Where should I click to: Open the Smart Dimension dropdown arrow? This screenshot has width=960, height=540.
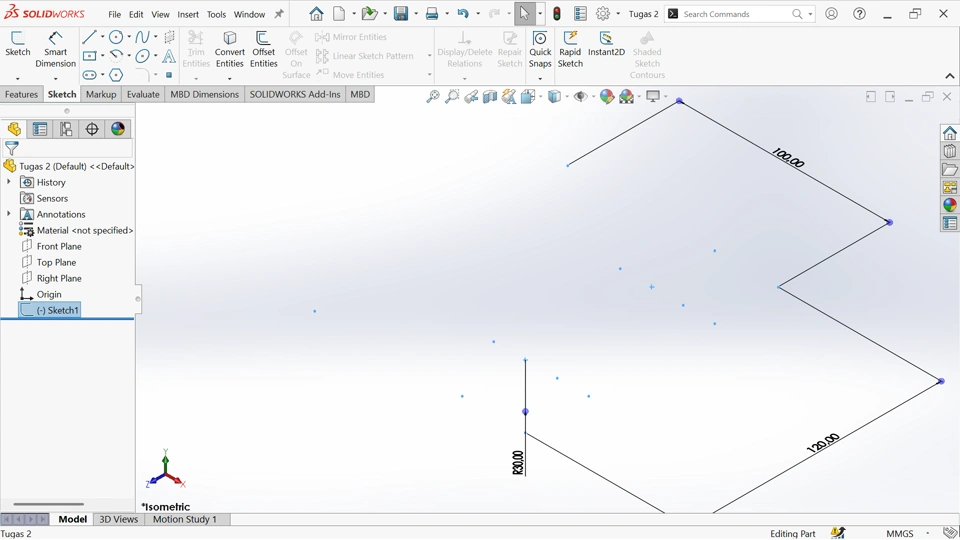click(55, 78)
